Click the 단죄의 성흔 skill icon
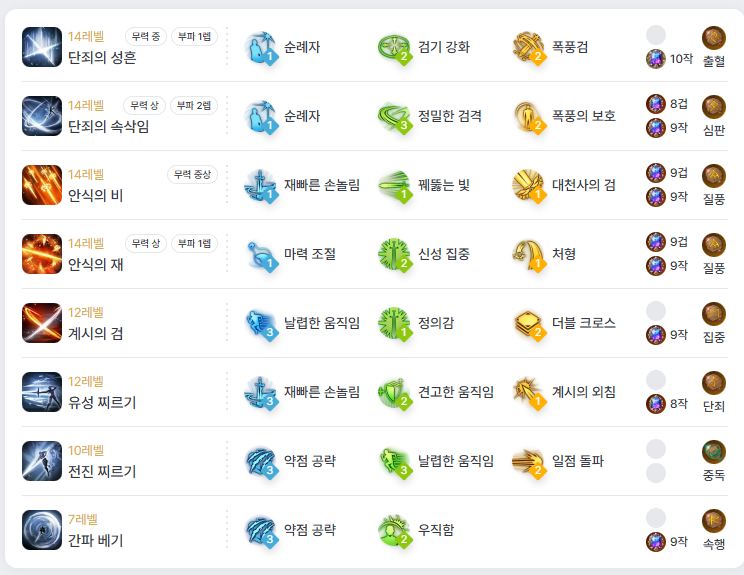744x575 pixels. [42, 47]
